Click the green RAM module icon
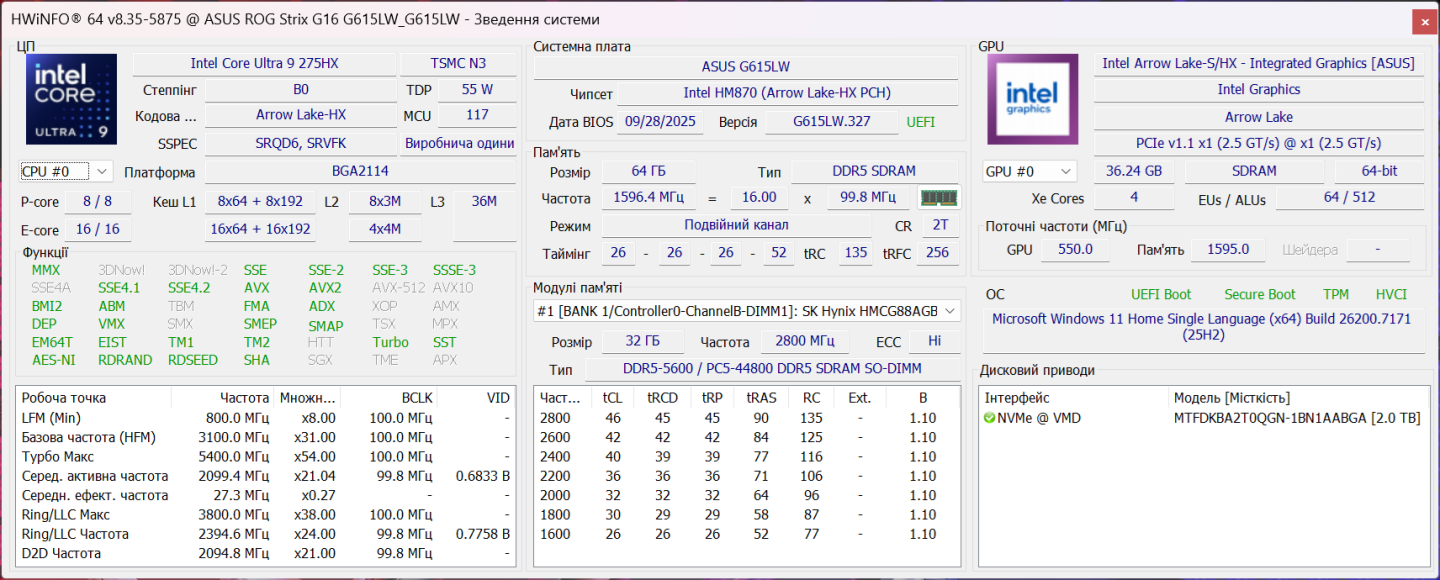 [938, 198]
